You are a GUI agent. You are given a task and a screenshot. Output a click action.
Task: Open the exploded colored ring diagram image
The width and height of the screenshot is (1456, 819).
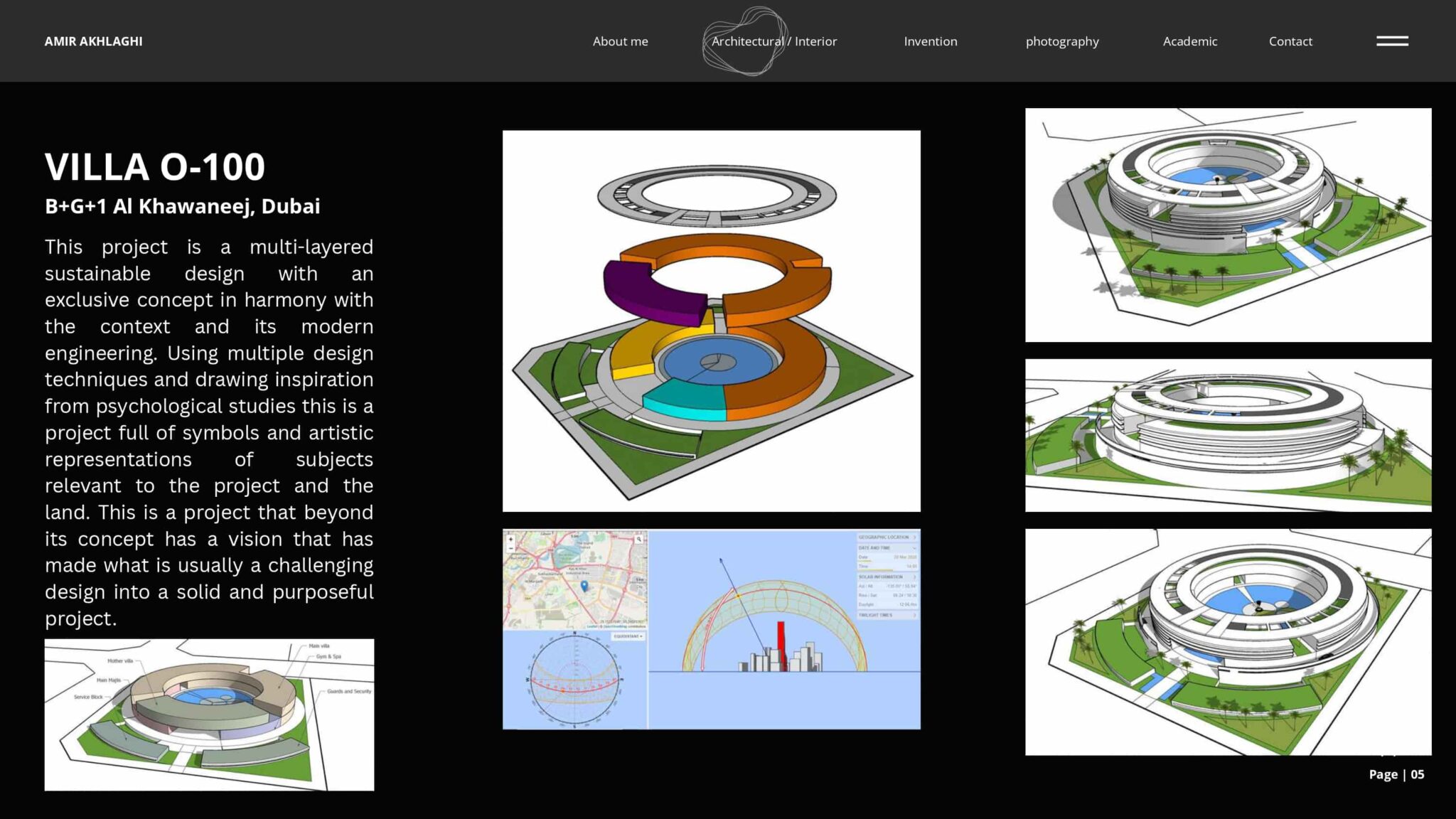coord(711,321)
